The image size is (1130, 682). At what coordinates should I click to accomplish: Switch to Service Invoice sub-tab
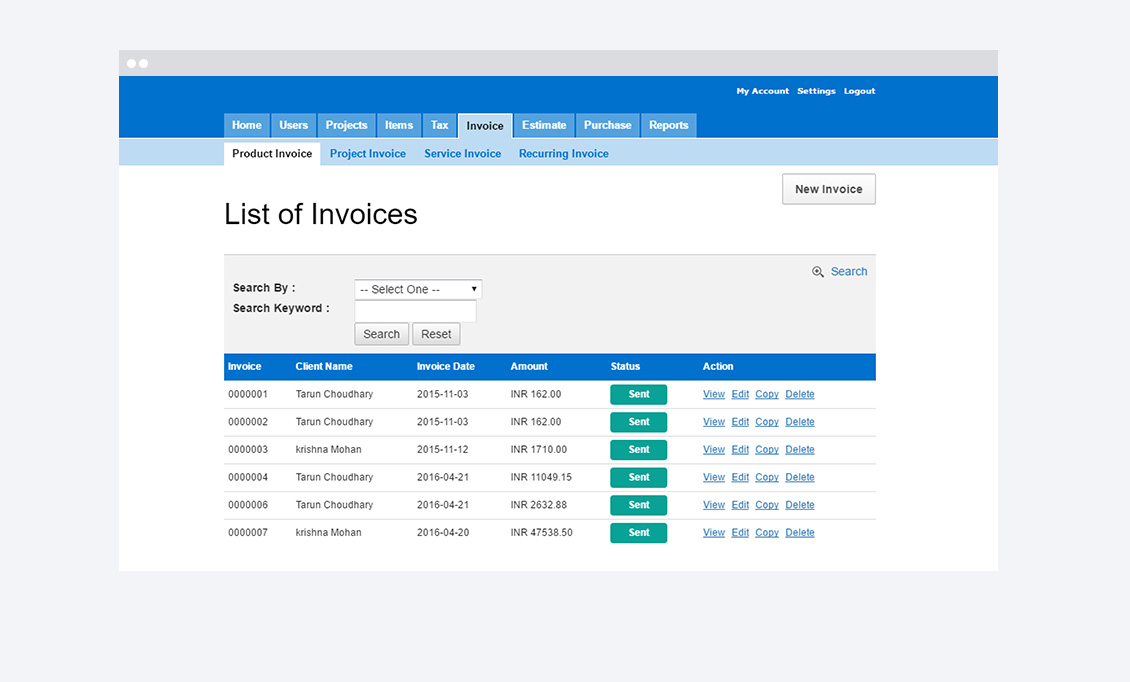click(x=462, y=154)
